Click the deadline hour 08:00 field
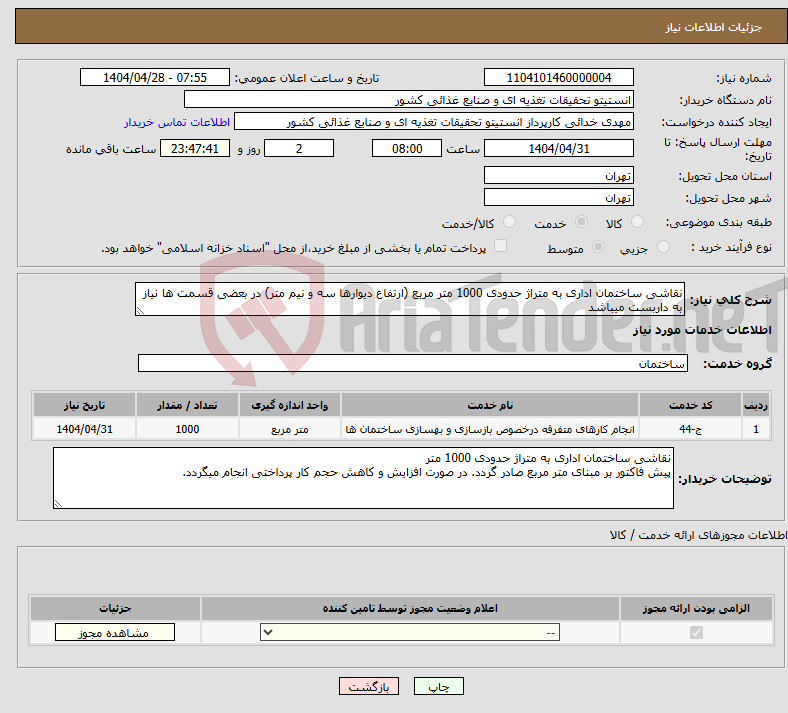Image resolution: width=788 pixels, height=713 pixels. pos(407,148)
